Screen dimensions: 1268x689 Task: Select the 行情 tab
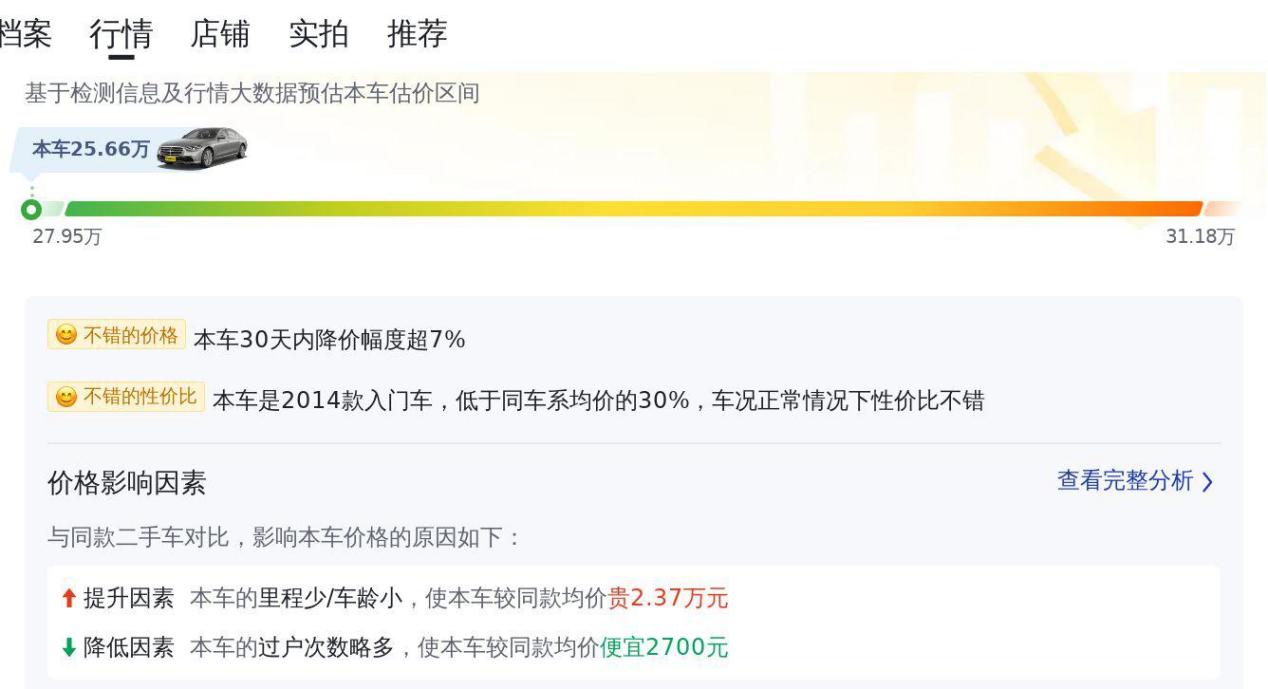tap(121, 34)
